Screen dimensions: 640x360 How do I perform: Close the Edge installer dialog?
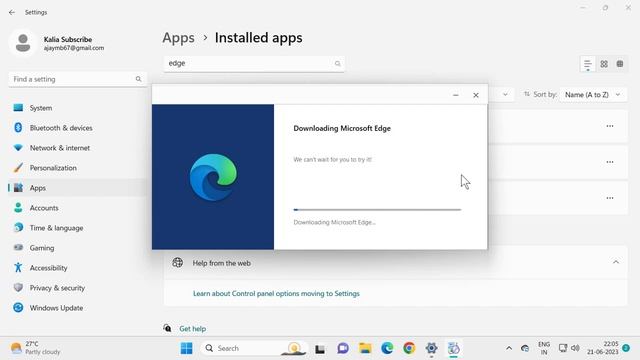(x=476, y=95)
